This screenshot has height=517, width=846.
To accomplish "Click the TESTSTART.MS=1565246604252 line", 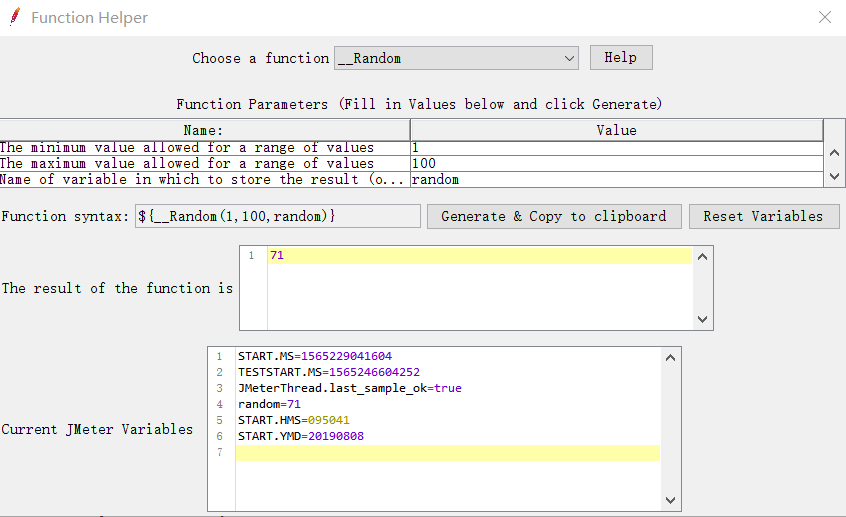I will [x=329, y=372].
